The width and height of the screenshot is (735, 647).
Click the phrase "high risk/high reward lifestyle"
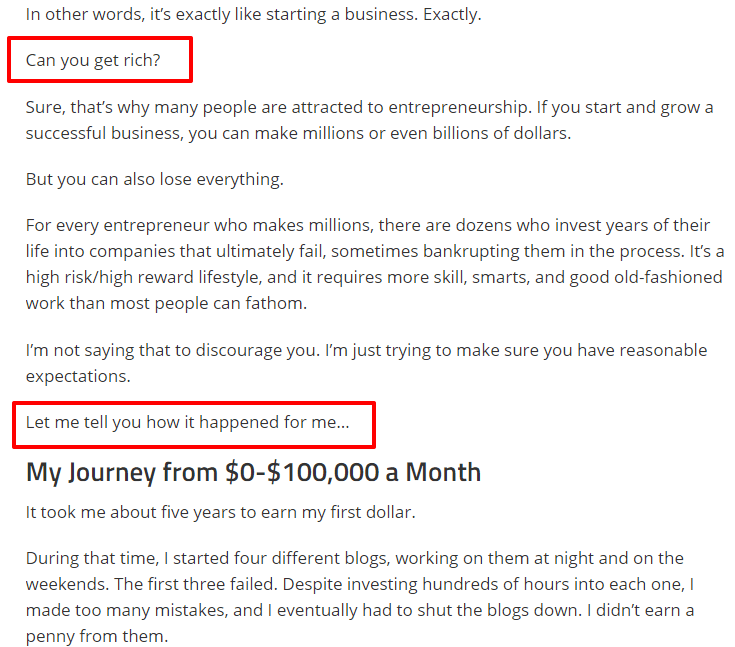point(142,278)
